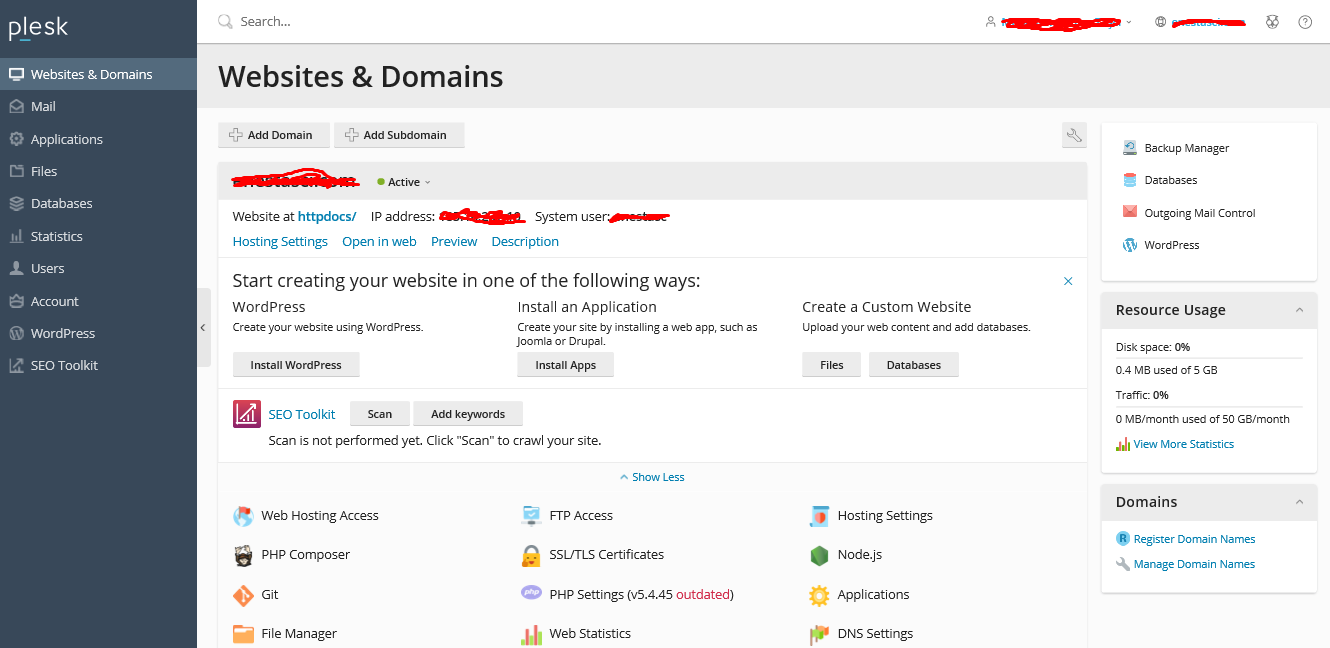Screen dimensions: 1330x648
Task: Click the Scan button
Action: pos(380,414)
